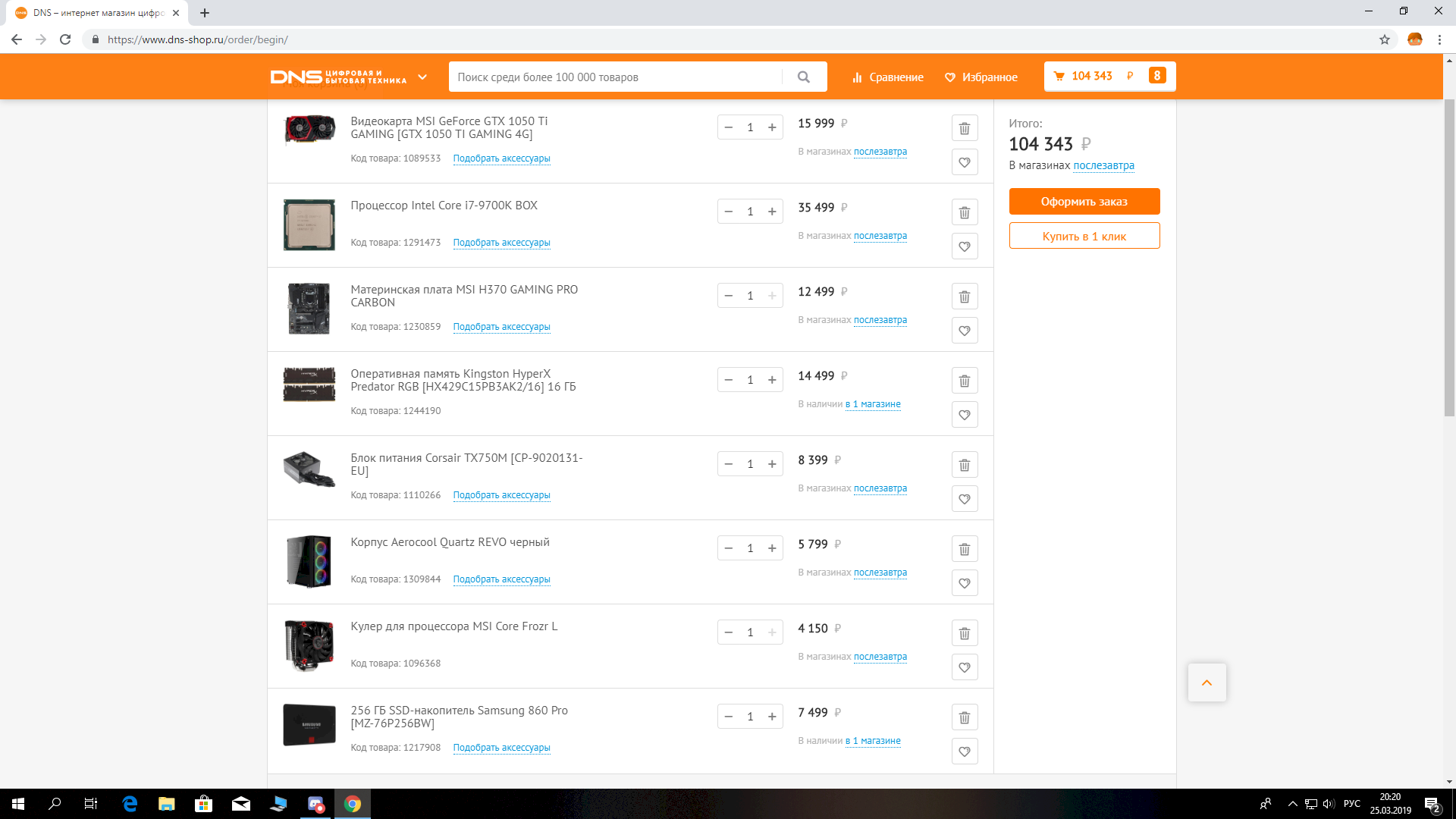Bookmark this page with the star icon
The height and width of the screenshot is (819, 1456).
[1385, 39]
